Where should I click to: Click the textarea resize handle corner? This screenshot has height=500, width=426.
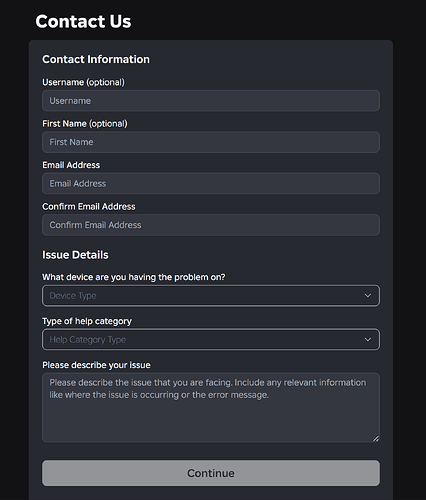pos(376,439)
